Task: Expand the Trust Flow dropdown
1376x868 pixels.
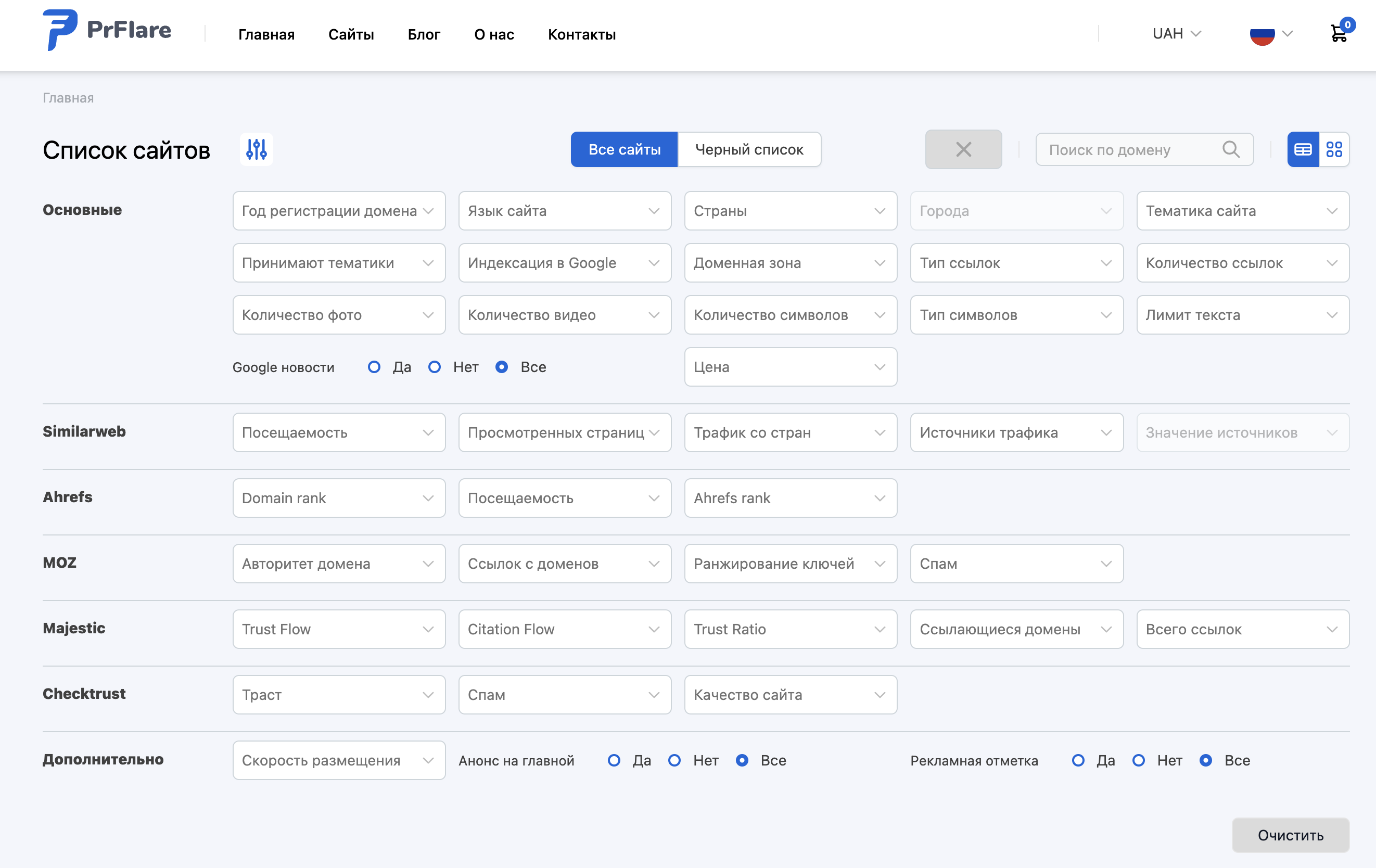Action: 339,629
